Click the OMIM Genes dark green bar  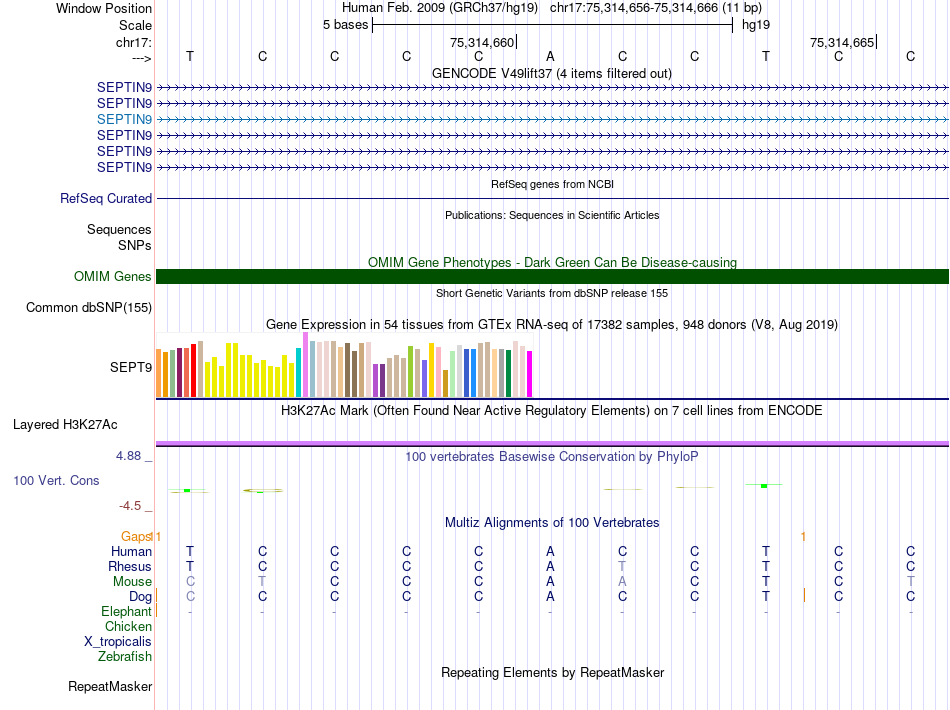point(552,276)
